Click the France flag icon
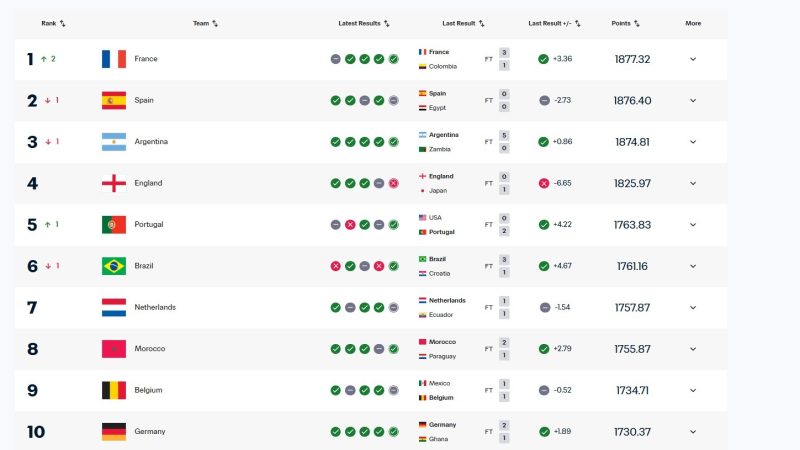The width and height of the screenshot is (800, 450). point(114,59)
